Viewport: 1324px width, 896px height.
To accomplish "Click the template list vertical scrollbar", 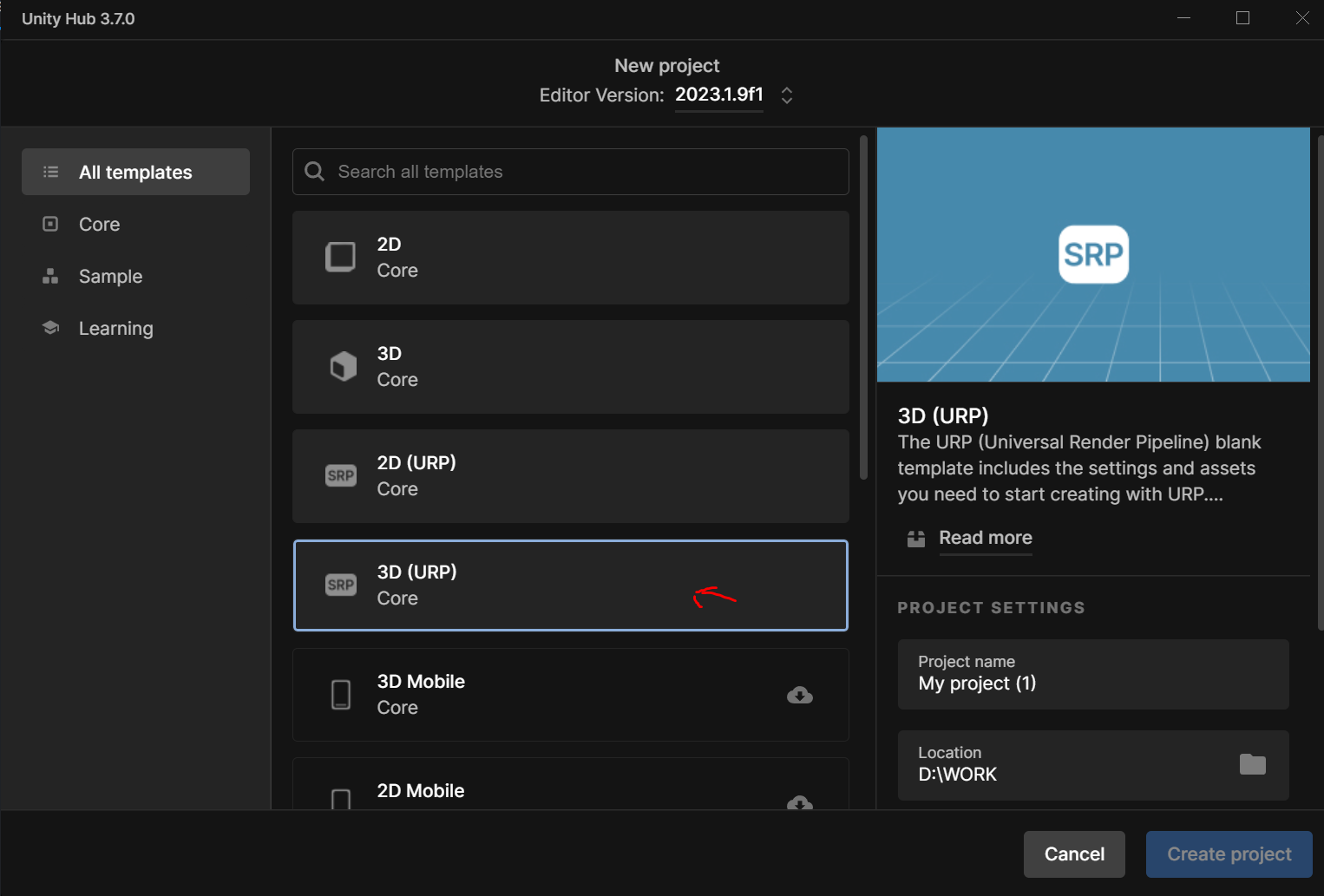I will [x=863, y=308].
